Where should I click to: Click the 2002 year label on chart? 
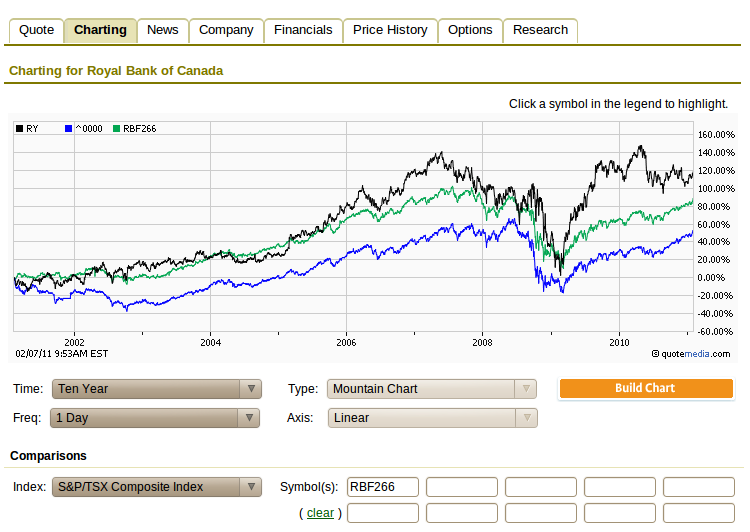point(74,343)
